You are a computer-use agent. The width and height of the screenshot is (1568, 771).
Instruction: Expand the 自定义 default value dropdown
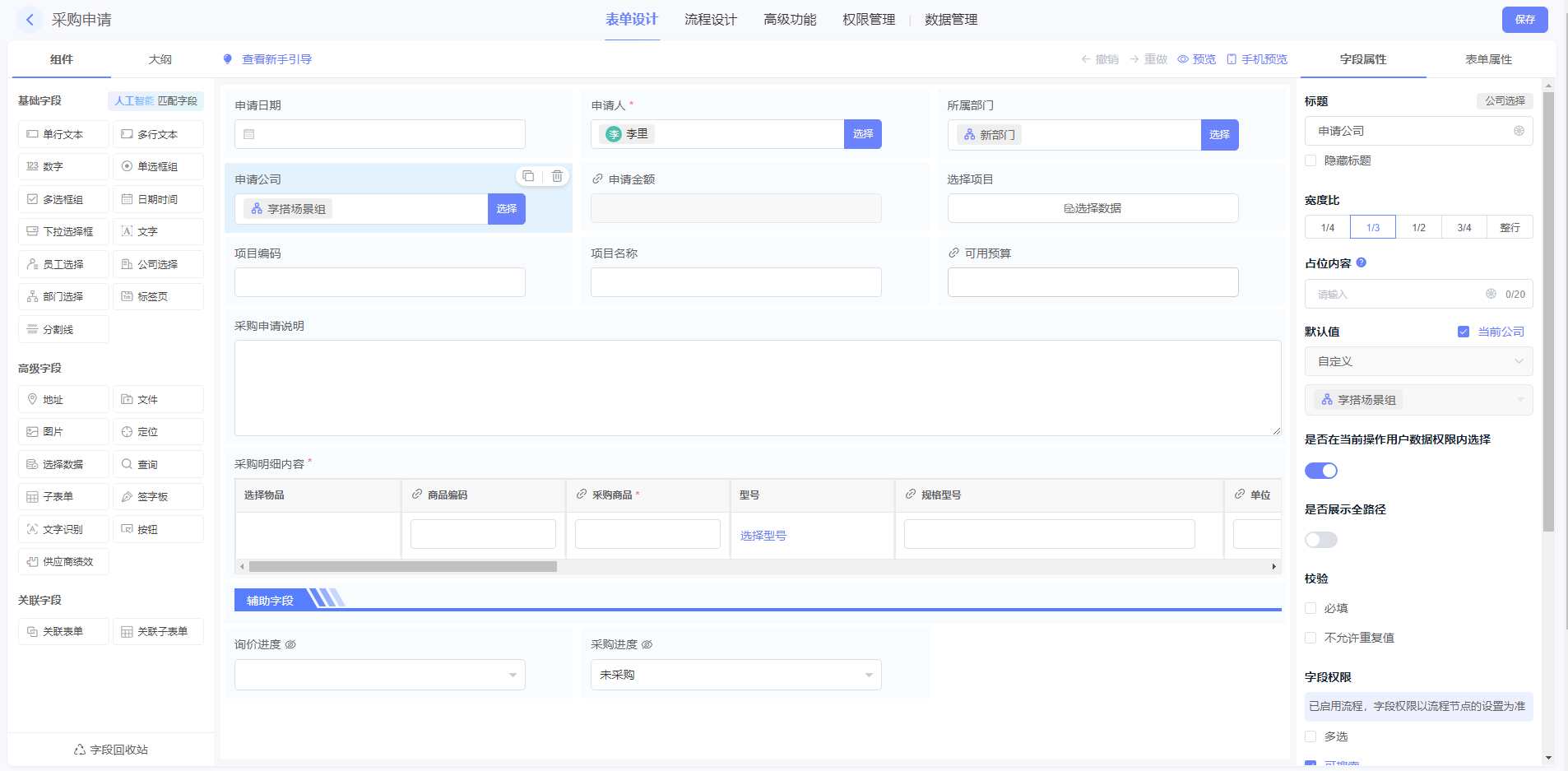[x=1418, y=361]
